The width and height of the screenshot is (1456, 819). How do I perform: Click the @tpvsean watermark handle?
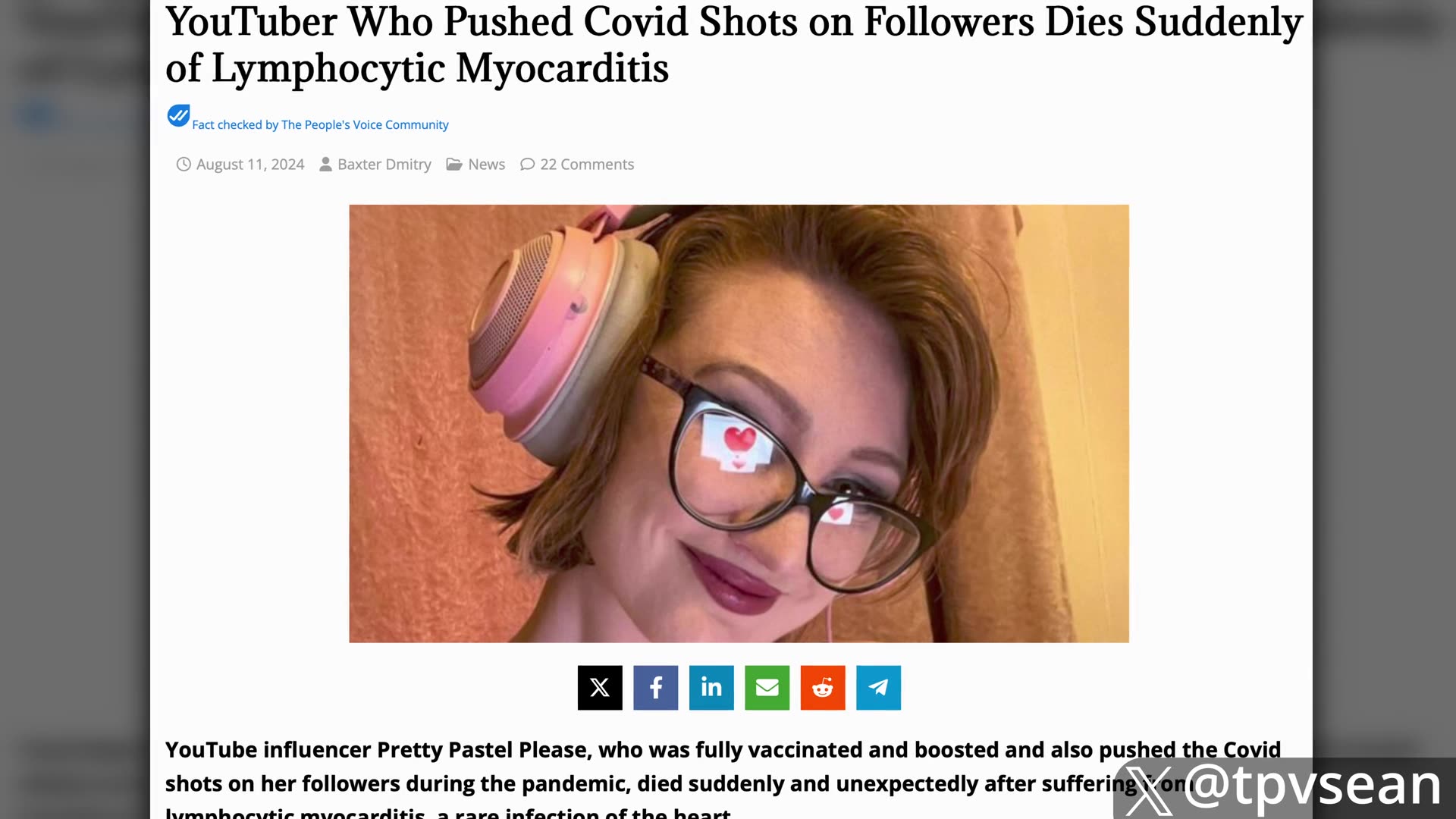pyautogui.click(x=1312, y=786)
